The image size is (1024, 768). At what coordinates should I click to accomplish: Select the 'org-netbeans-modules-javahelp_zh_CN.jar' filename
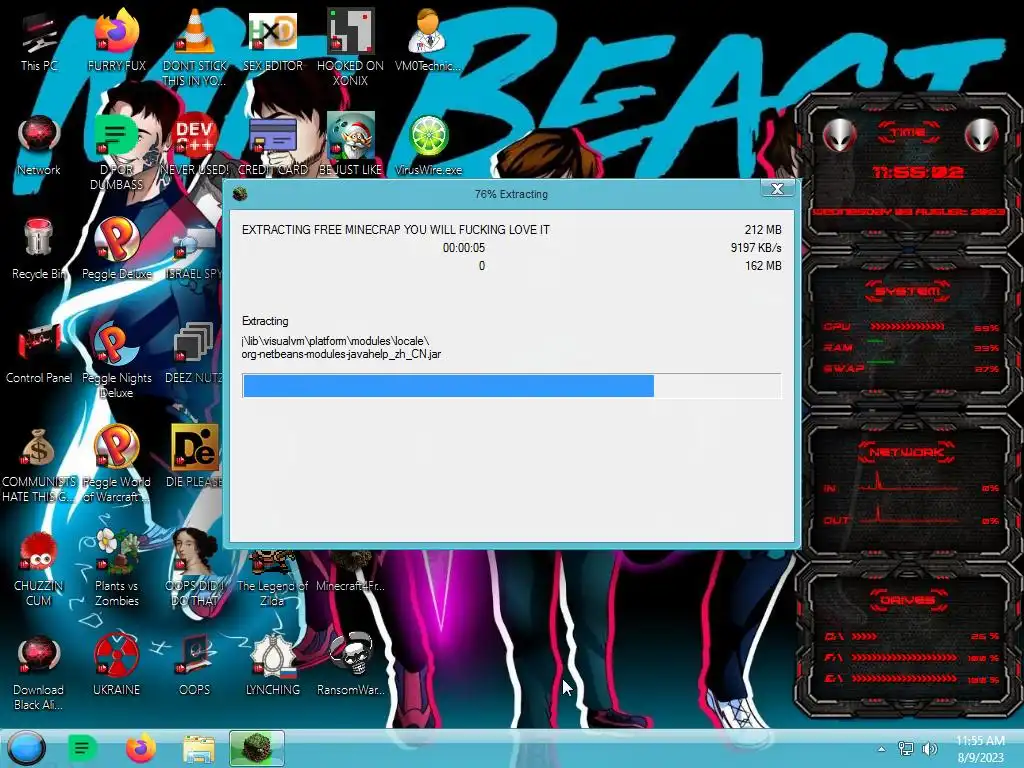[341, 354]
